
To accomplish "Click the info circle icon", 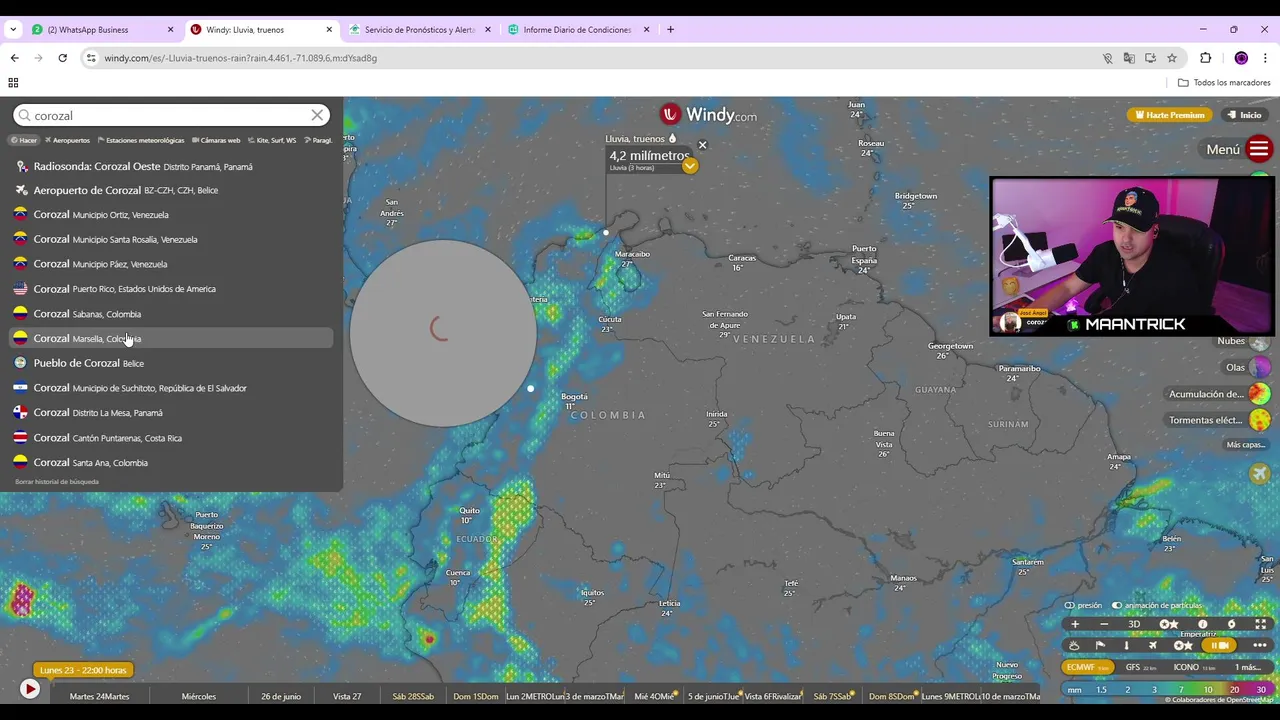I will [x=1203, y=624].
